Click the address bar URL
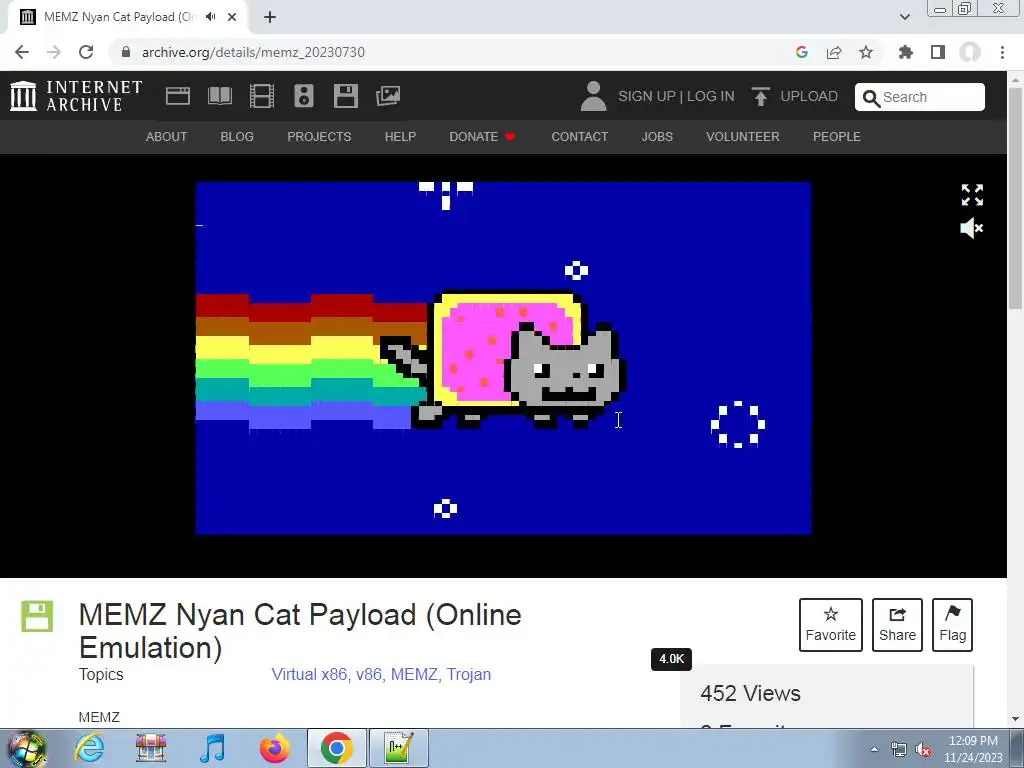Image resolution: width=1024 pixels, height=768 pixels. [x=253, y=52]
